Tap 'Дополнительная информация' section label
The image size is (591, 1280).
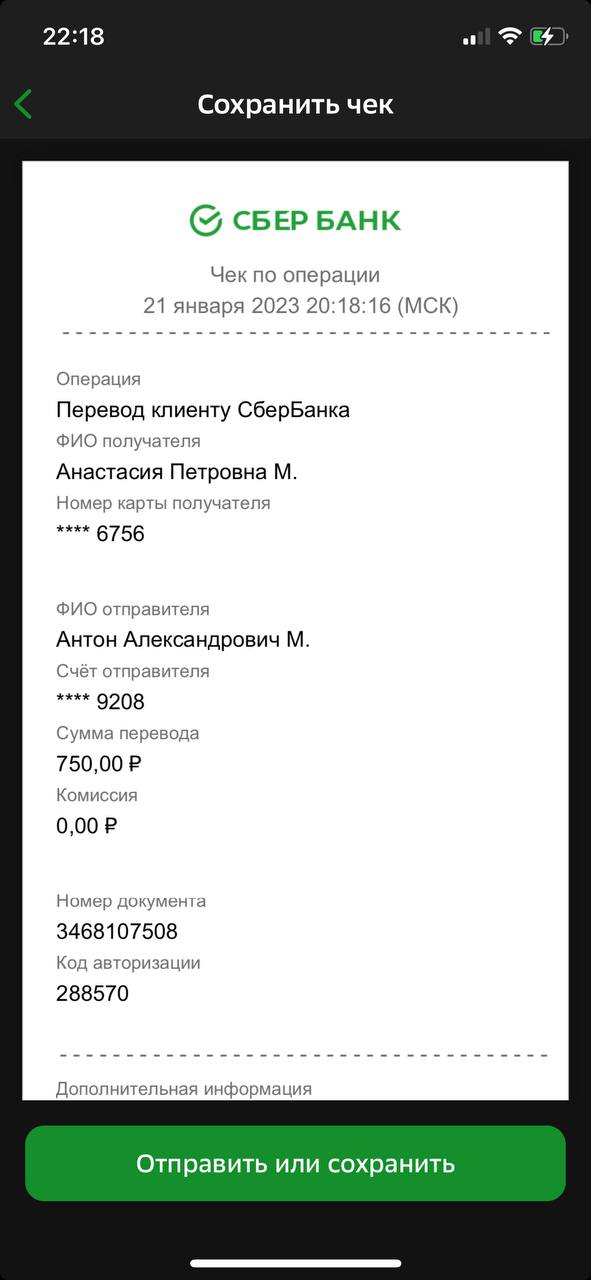184,1089
